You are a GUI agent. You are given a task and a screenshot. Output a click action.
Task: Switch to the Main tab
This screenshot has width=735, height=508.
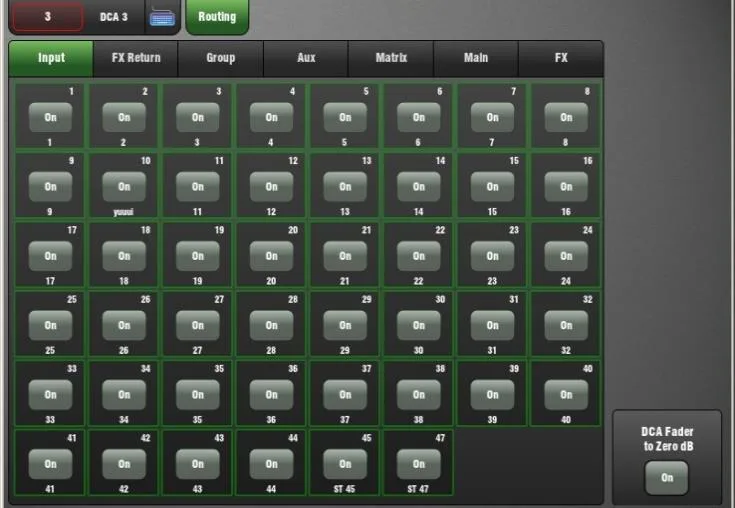click(476, 58)
